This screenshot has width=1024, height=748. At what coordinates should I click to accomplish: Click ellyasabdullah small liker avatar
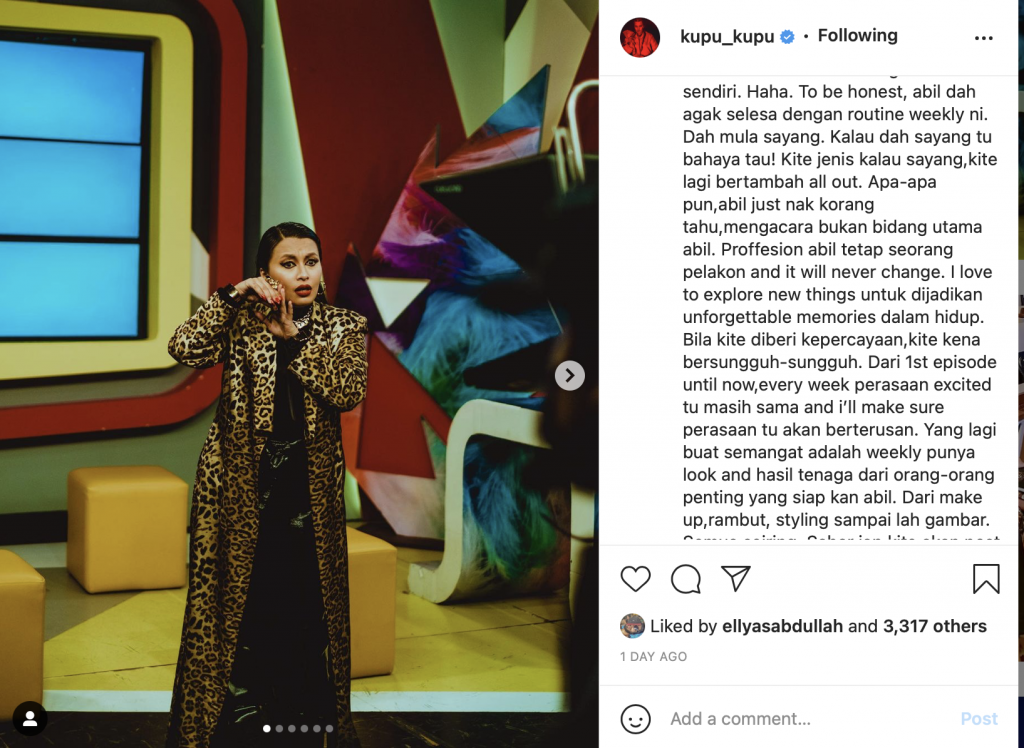[632, 626]
